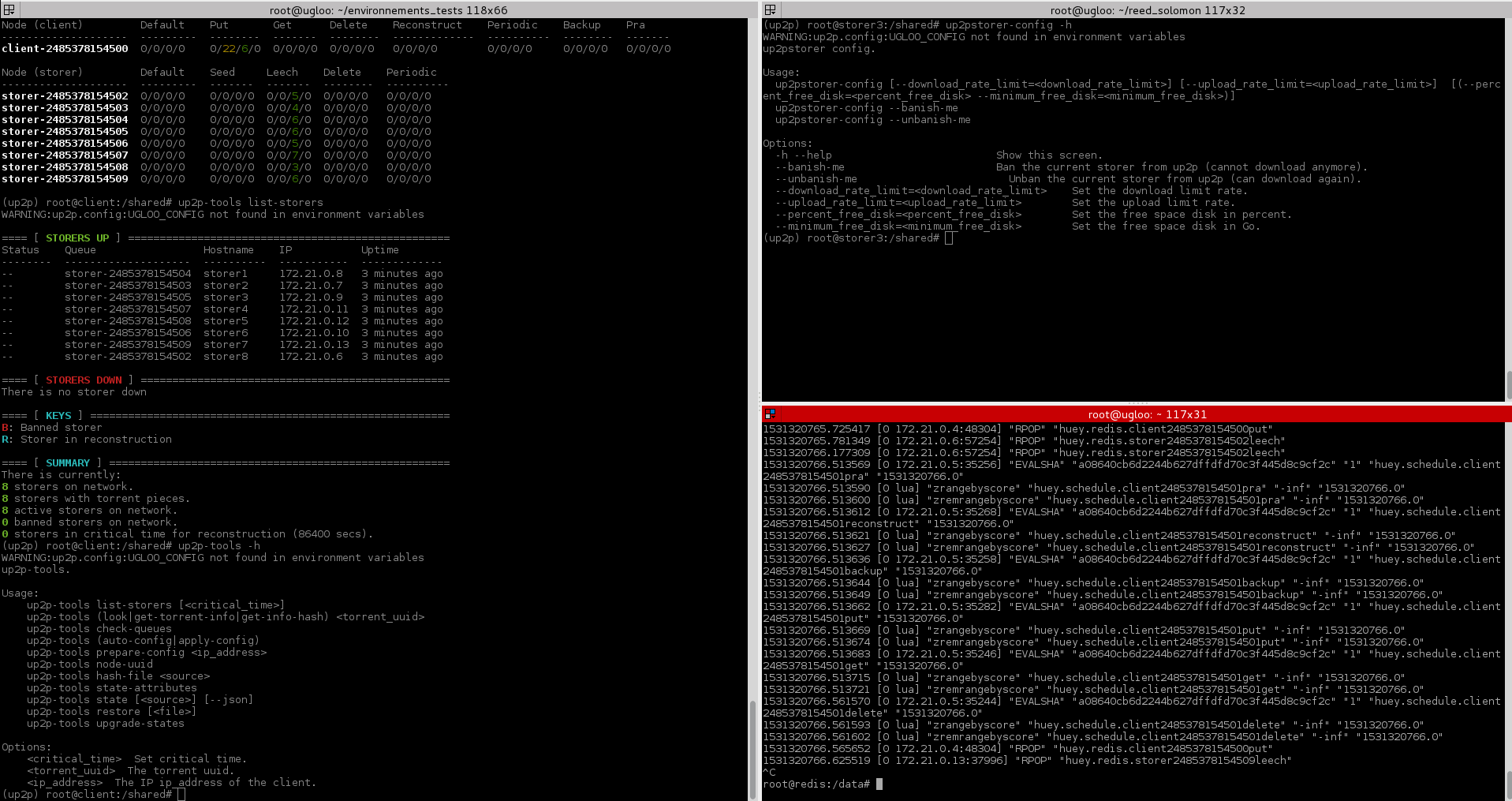This screenshot has height=801, width=1512.
Task: Click the Leech value 0/0/4/0
Action: (x=289, y=108)
